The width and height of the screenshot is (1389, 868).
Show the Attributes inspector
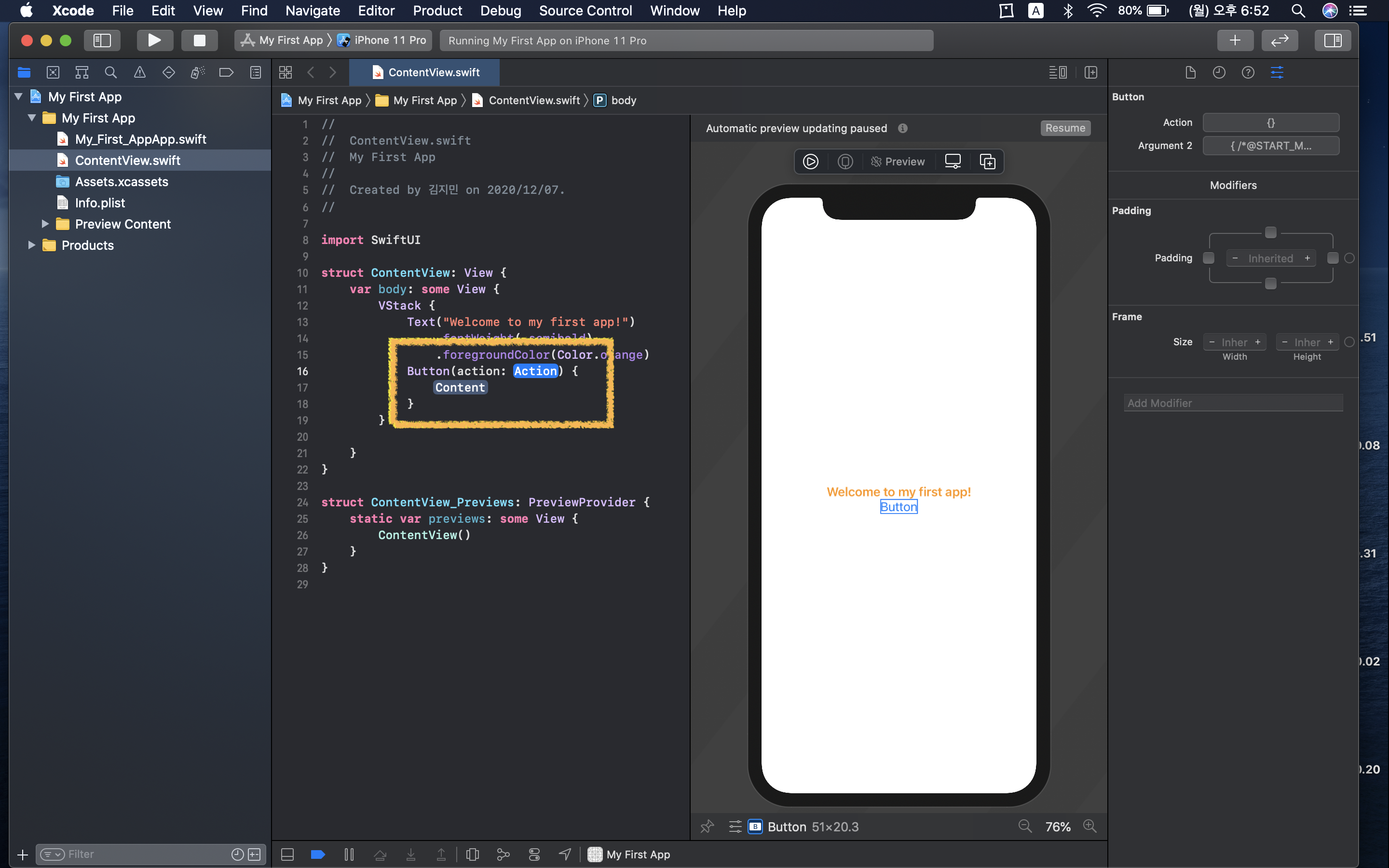[1277, 72]
